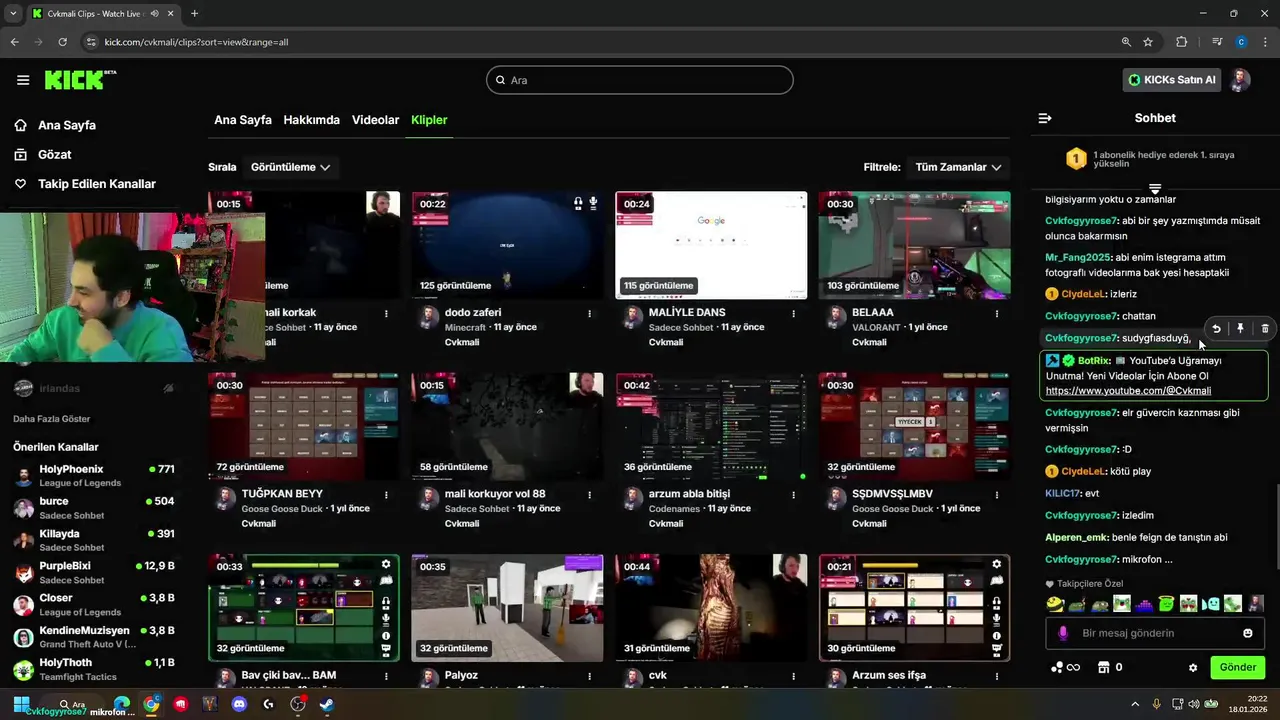Open Gözat in the left sidebar

(54, 155)
